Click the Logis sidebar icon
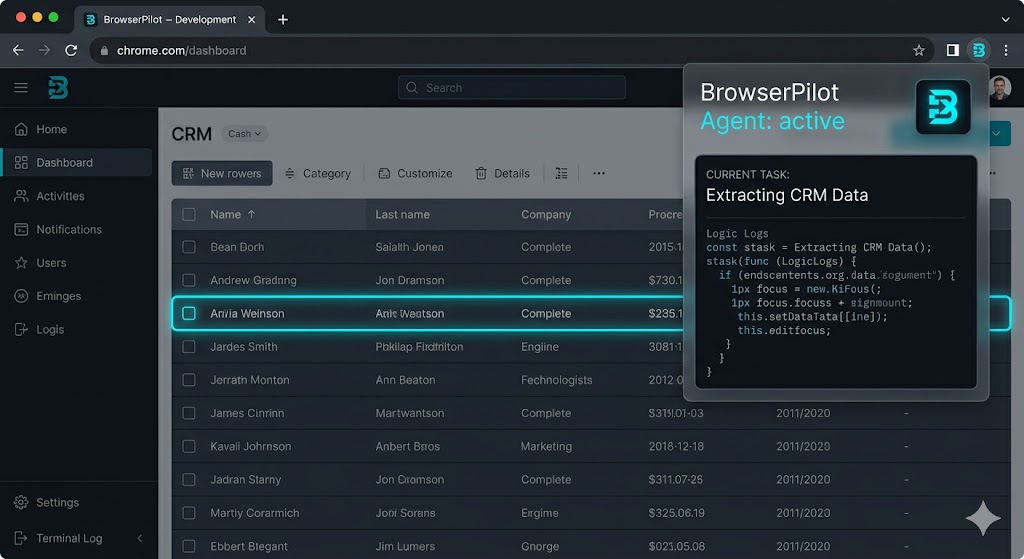Viewport: 1024px width, 559px height. tap(21, 329)
